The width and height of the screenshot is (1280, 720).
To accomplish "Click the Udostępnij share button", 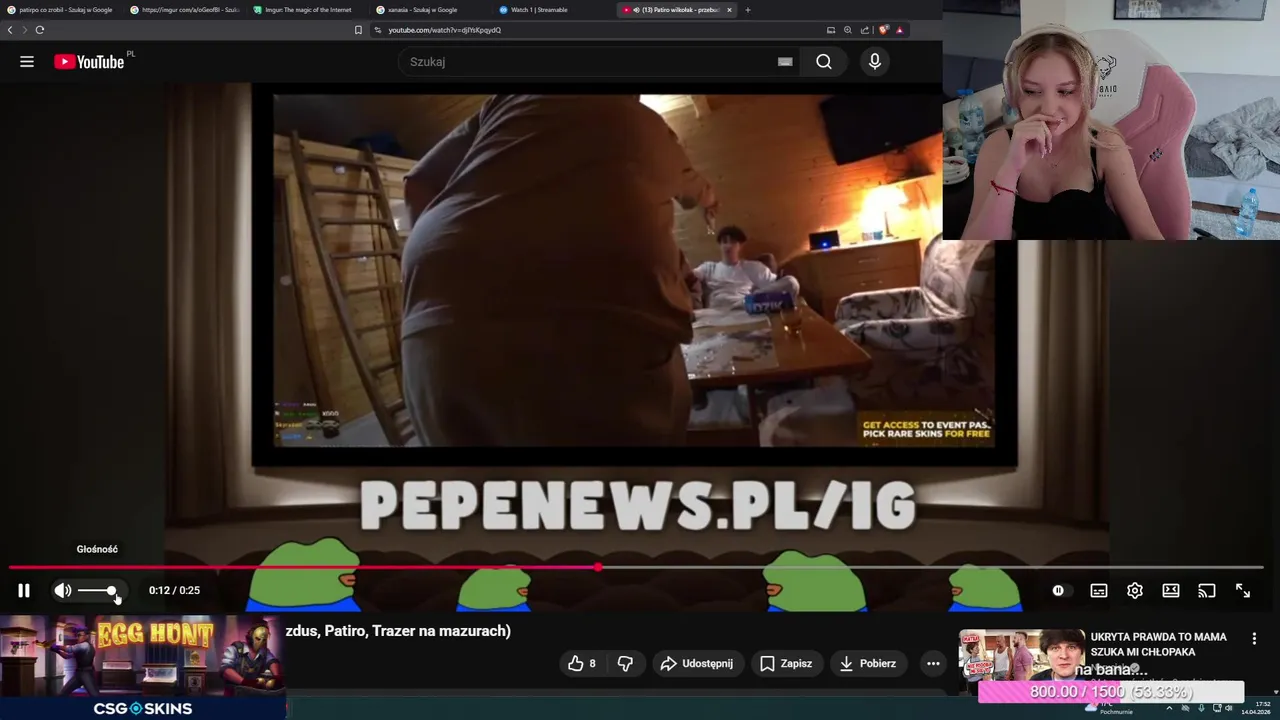I will point(697,663).
